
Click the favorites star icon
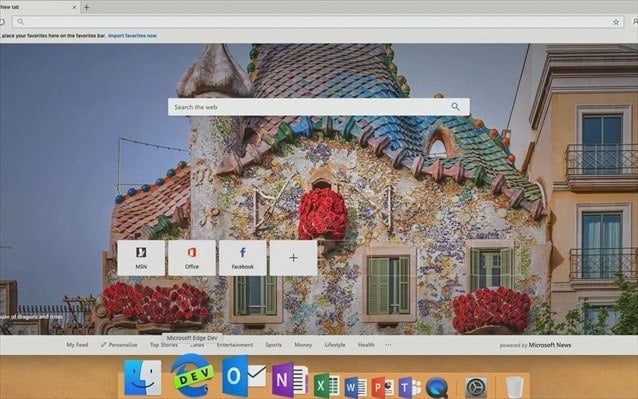click(616, 22)
